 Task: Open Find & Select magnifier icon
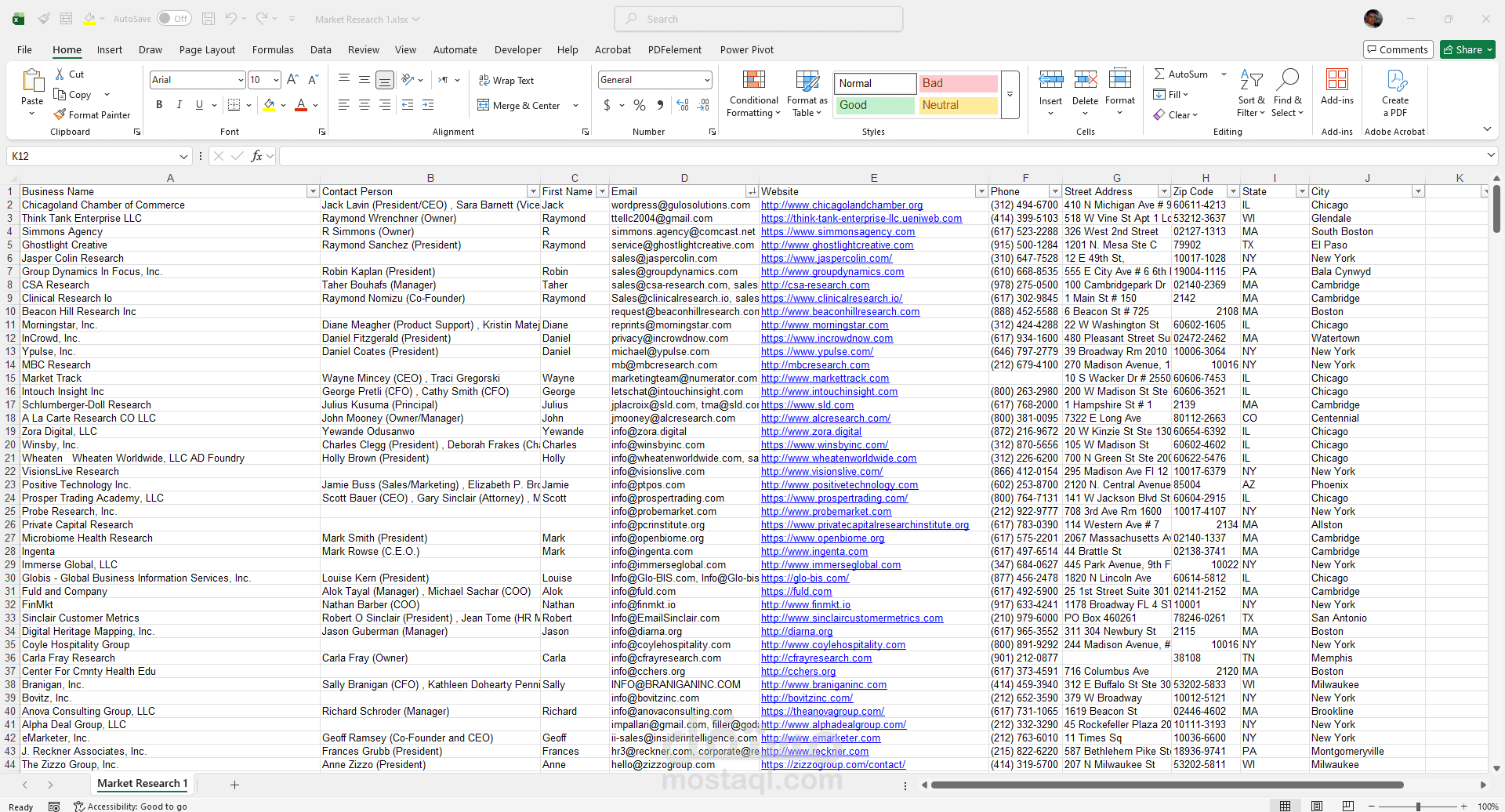pos(1287,80)
